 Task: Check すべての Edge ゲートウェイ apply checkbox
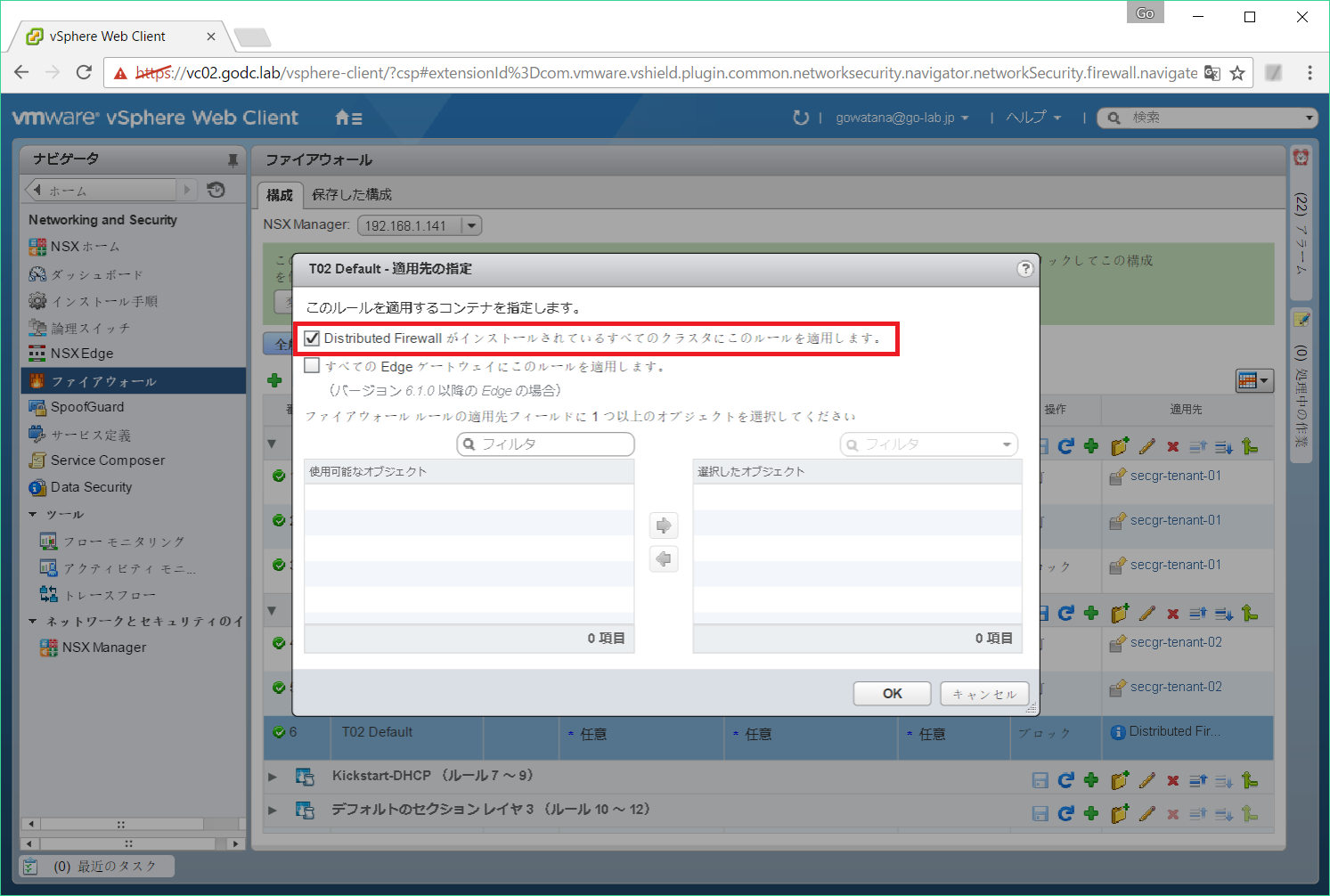coord(312,365)
